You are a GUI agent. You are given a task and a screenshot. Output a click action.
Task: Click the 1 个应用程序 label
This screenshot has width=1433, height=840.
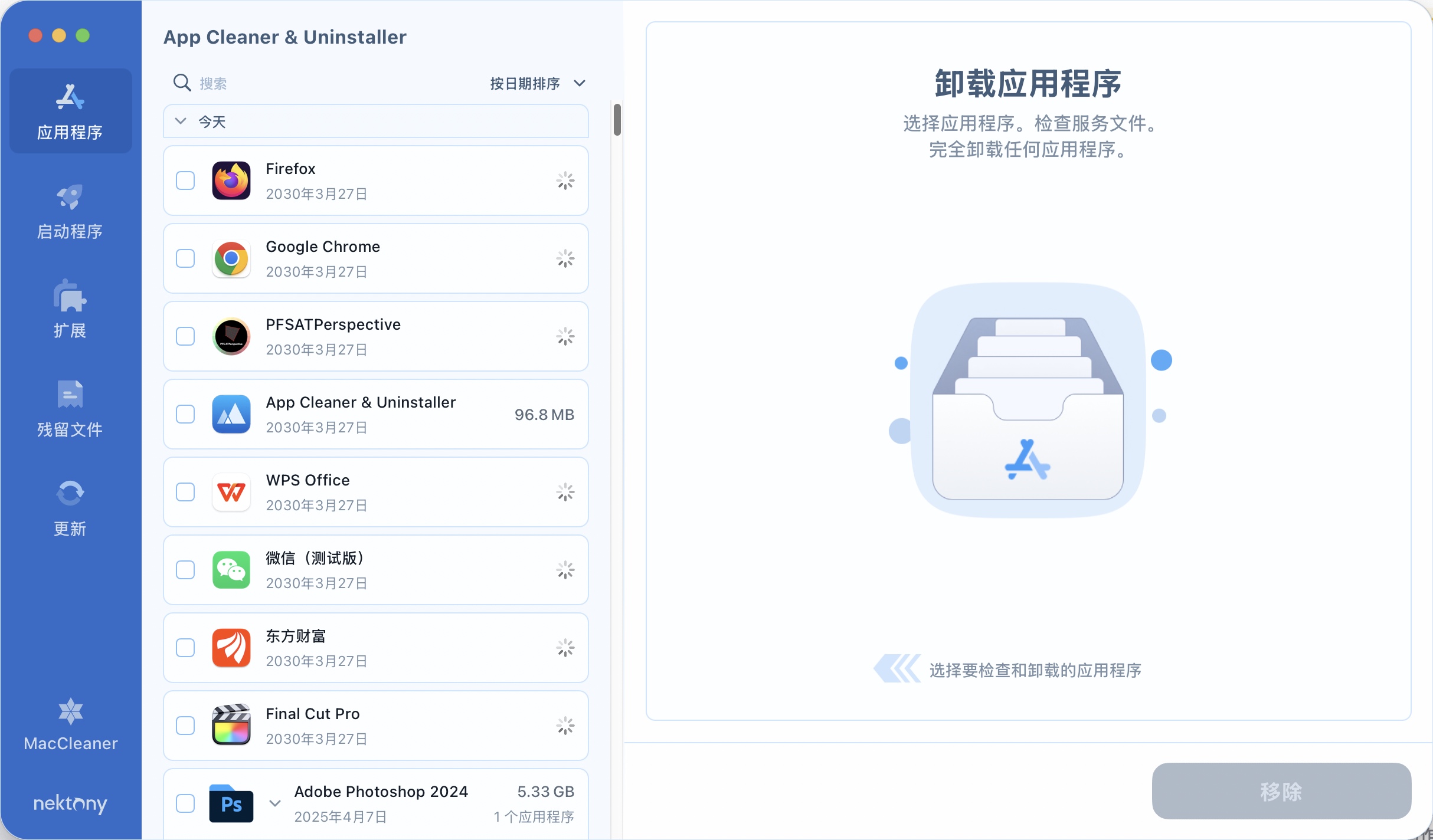pos(534,816)
